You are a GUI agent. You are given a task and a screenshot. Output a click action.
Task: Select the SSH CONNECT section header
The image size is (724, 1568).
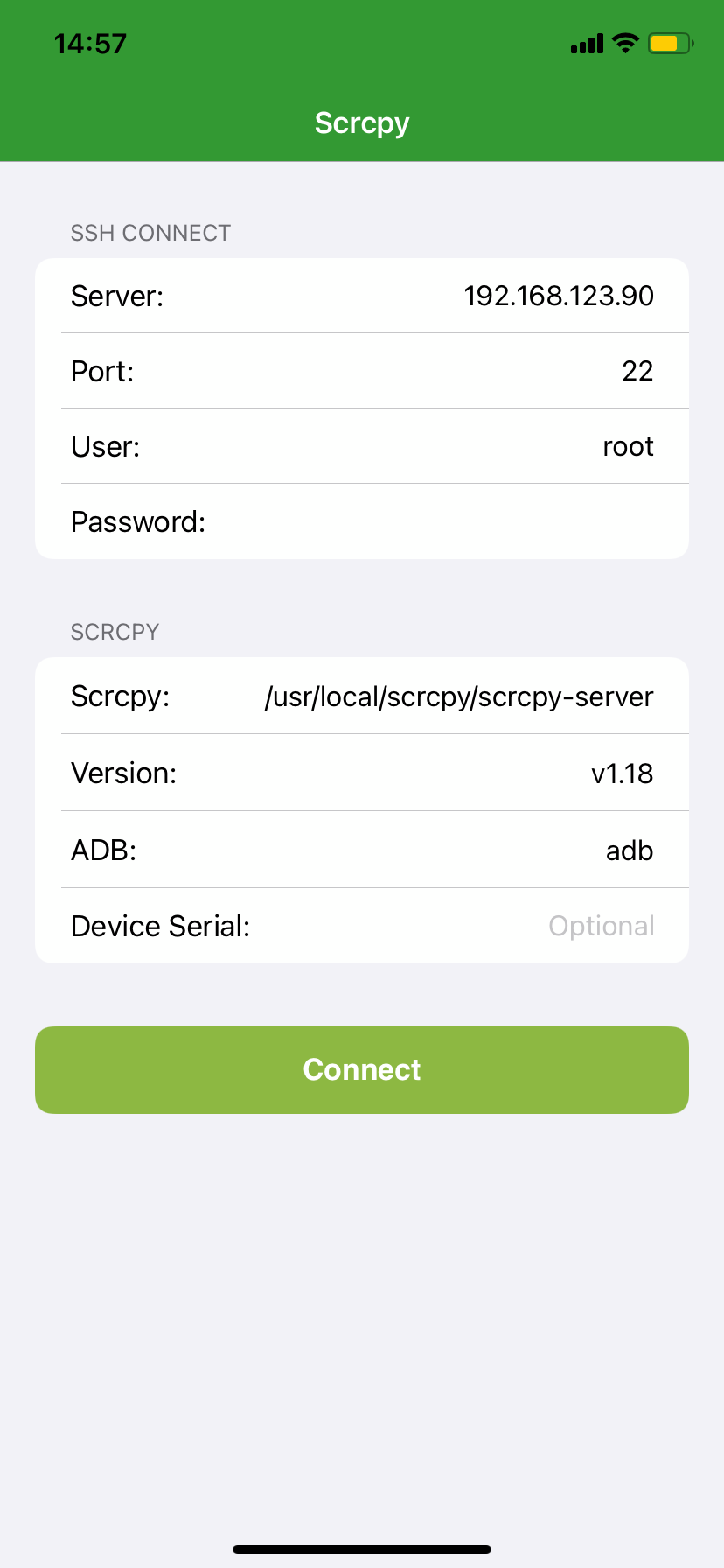pos(150,233)
